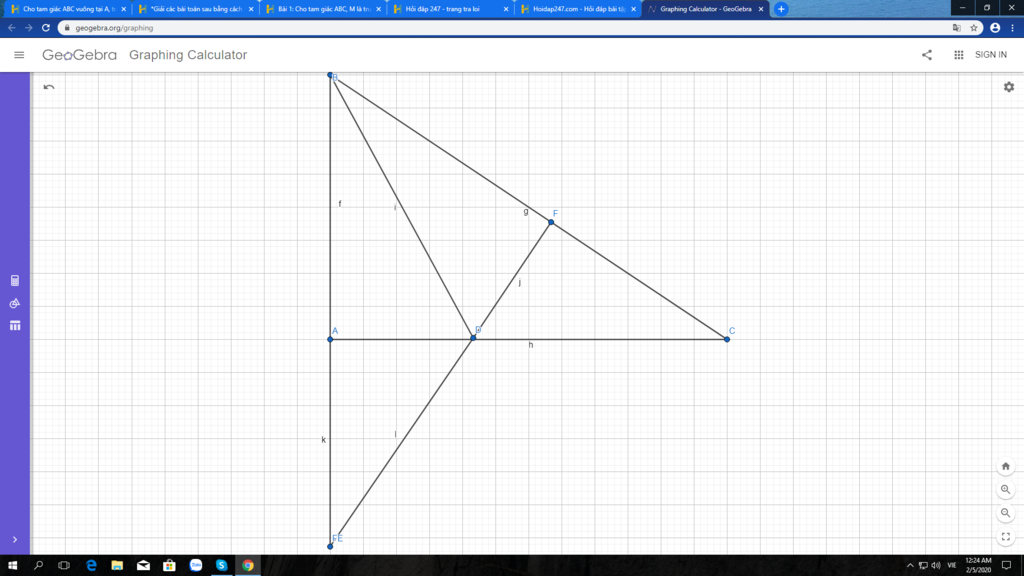Open the geometry Tools view in sidebar
Viewport: 1024px width, 576px height.
[15, 303]
